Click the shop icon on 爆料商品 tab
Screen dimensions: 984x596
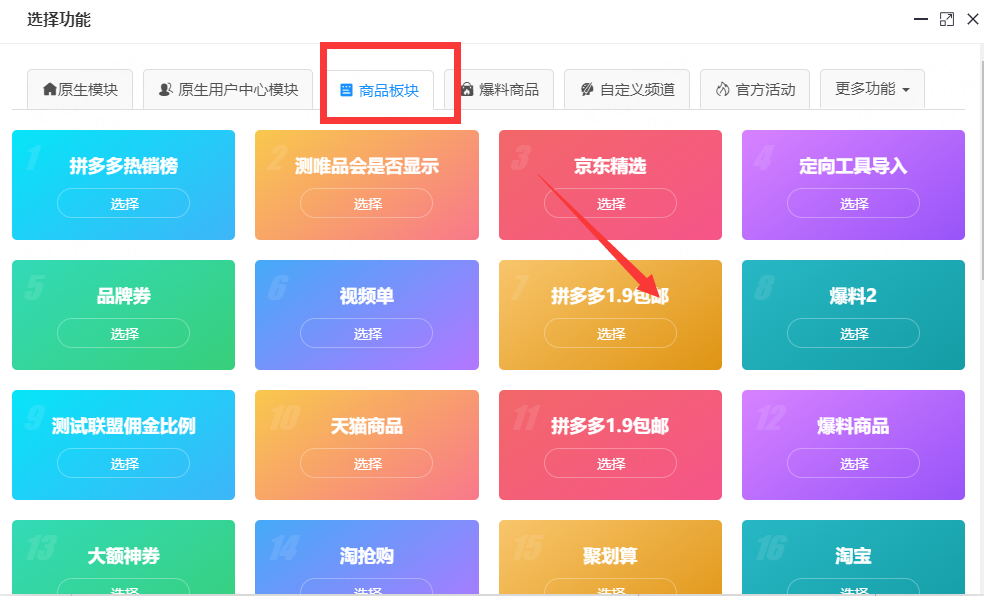pos(467,90)
